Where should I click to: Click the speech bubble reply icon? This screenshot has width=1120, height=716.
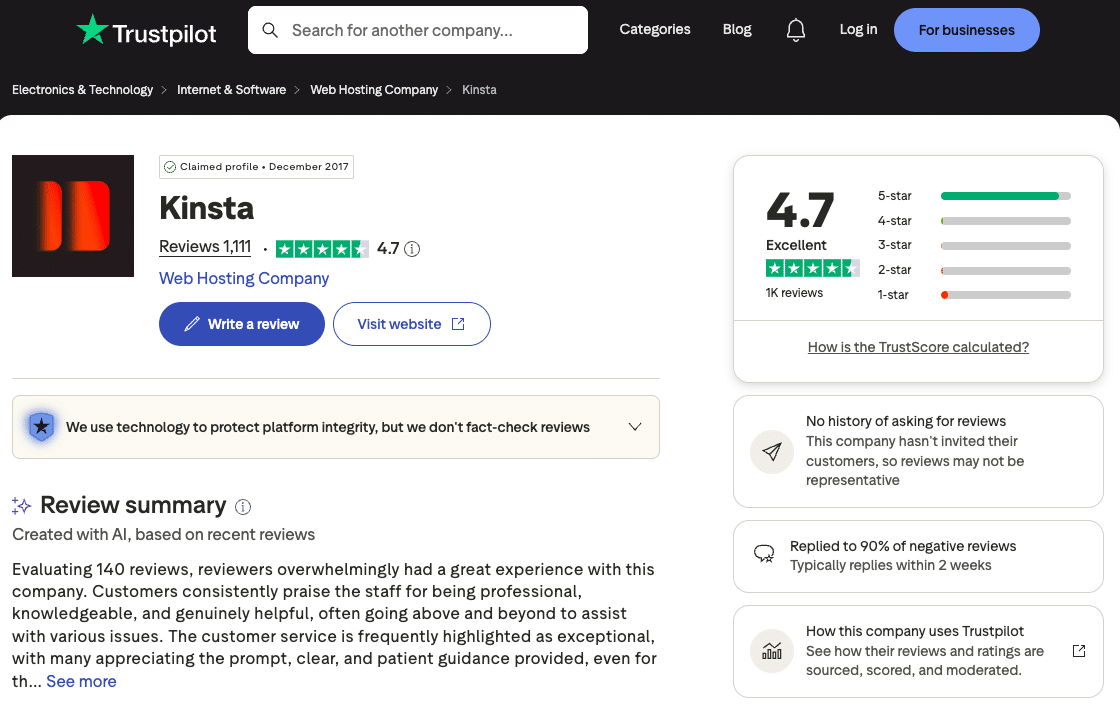tap(764, 554)
